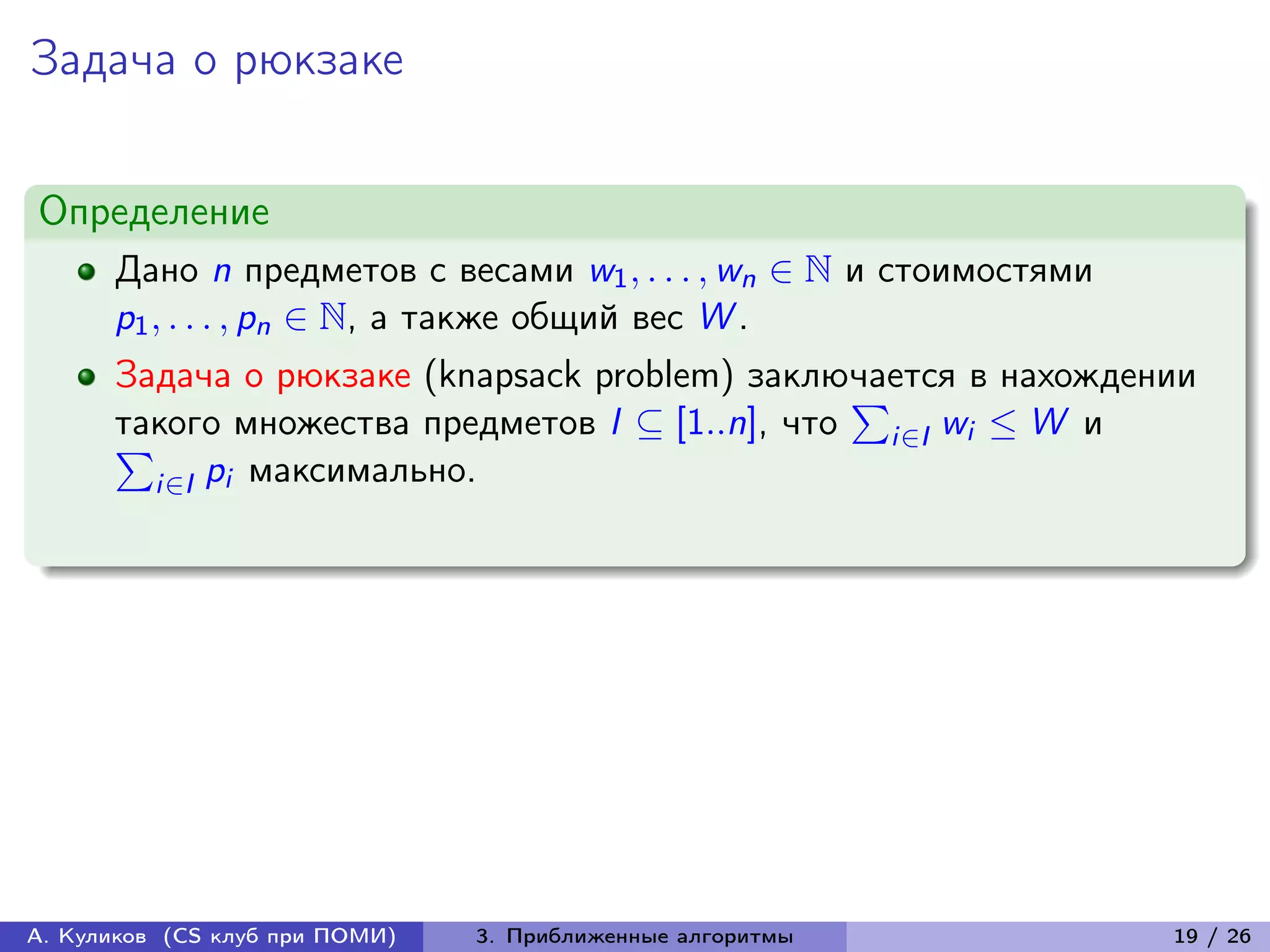The height and width of the screenshot is (952, 1270).
Task: Click the page counter '19 / 26'
Action: coord(1212,936)
